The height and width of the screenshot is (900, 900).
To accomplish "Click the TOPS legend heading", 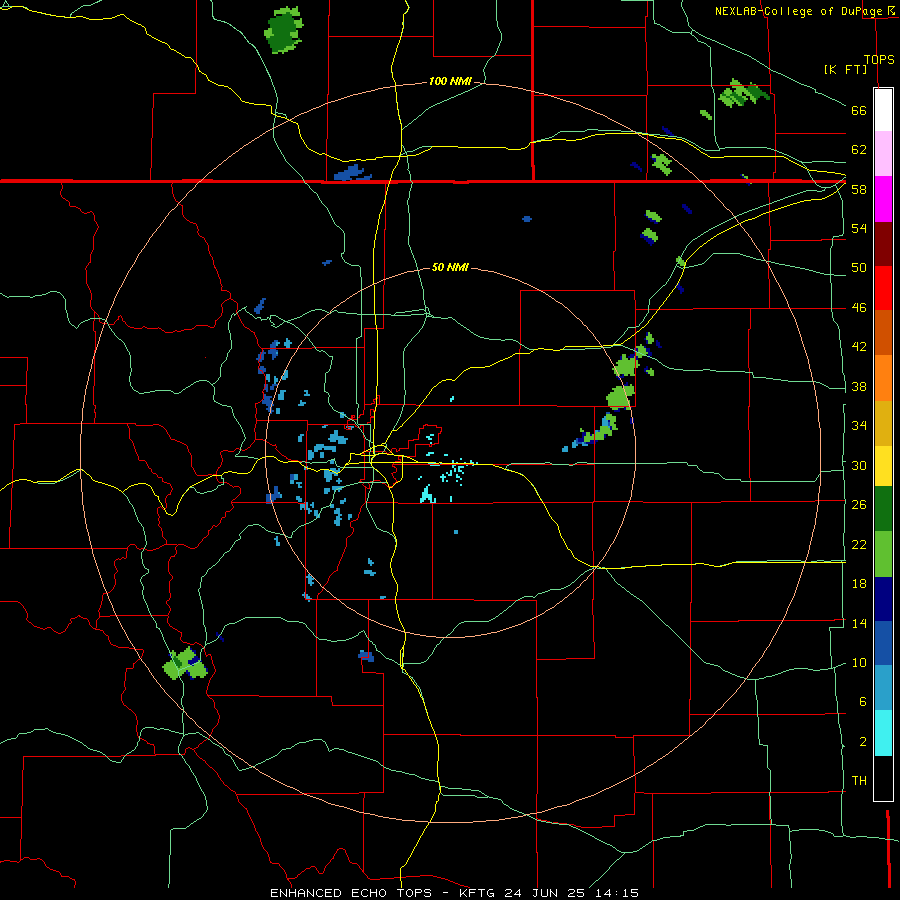I will coord(879,59).
